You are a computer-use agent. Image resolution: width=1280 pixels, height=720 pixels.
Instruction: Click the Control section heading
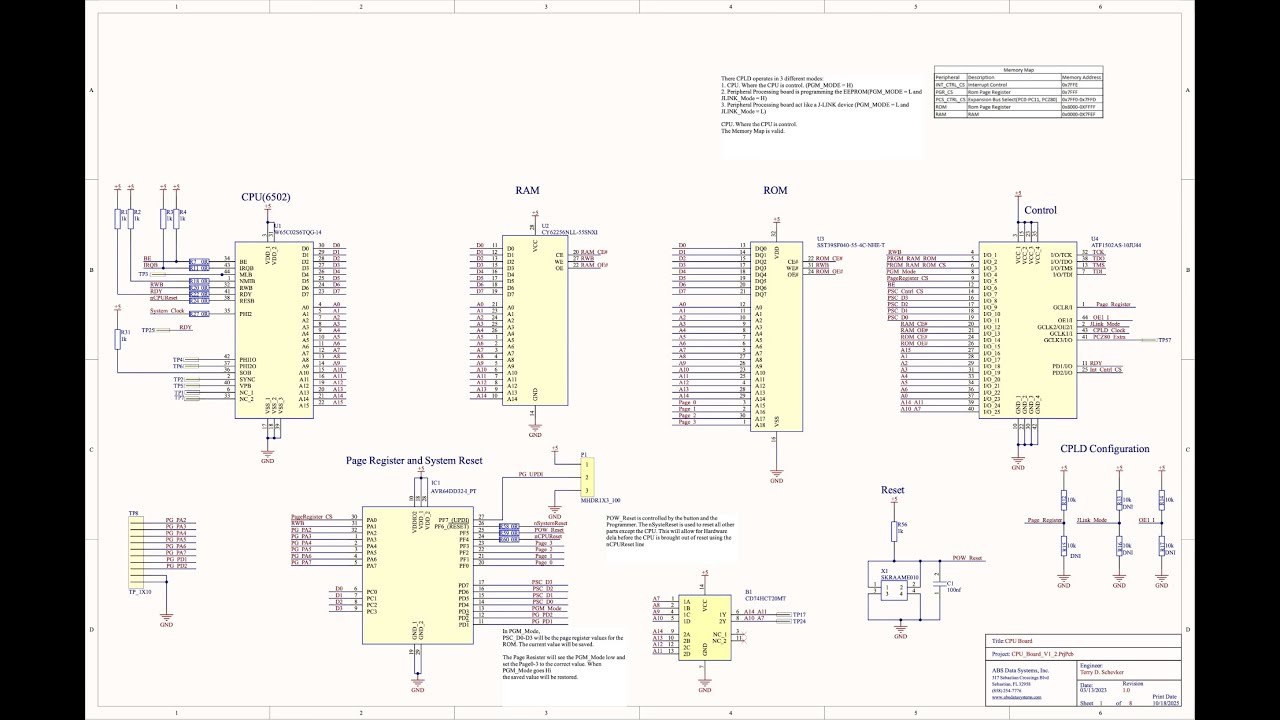1040,210
